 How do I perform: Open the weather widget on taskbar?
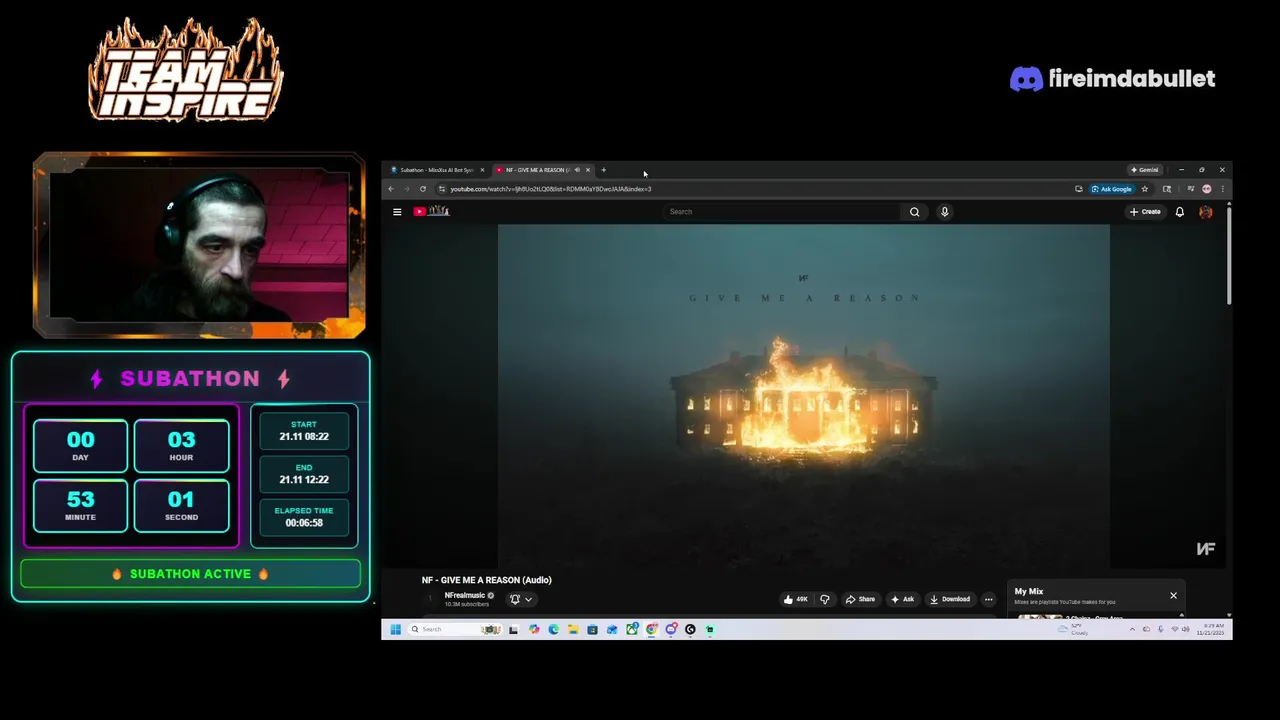click(1075, 629)
